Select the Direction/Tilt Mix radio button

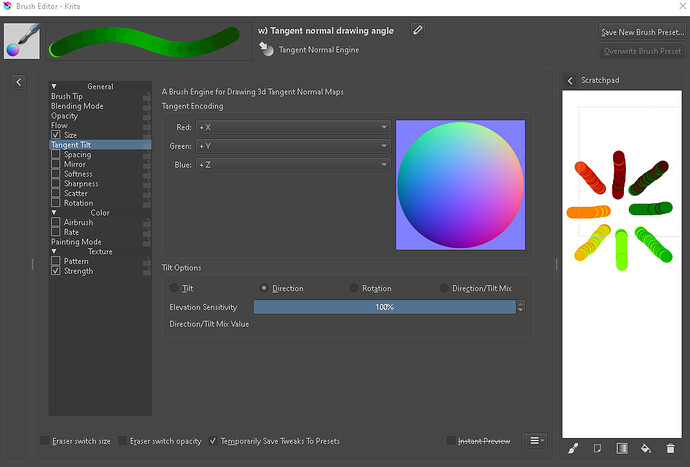[x=444, y=288]
